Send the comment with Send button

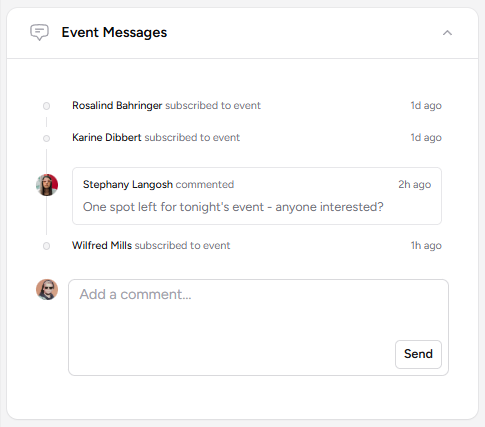(418, 354)
